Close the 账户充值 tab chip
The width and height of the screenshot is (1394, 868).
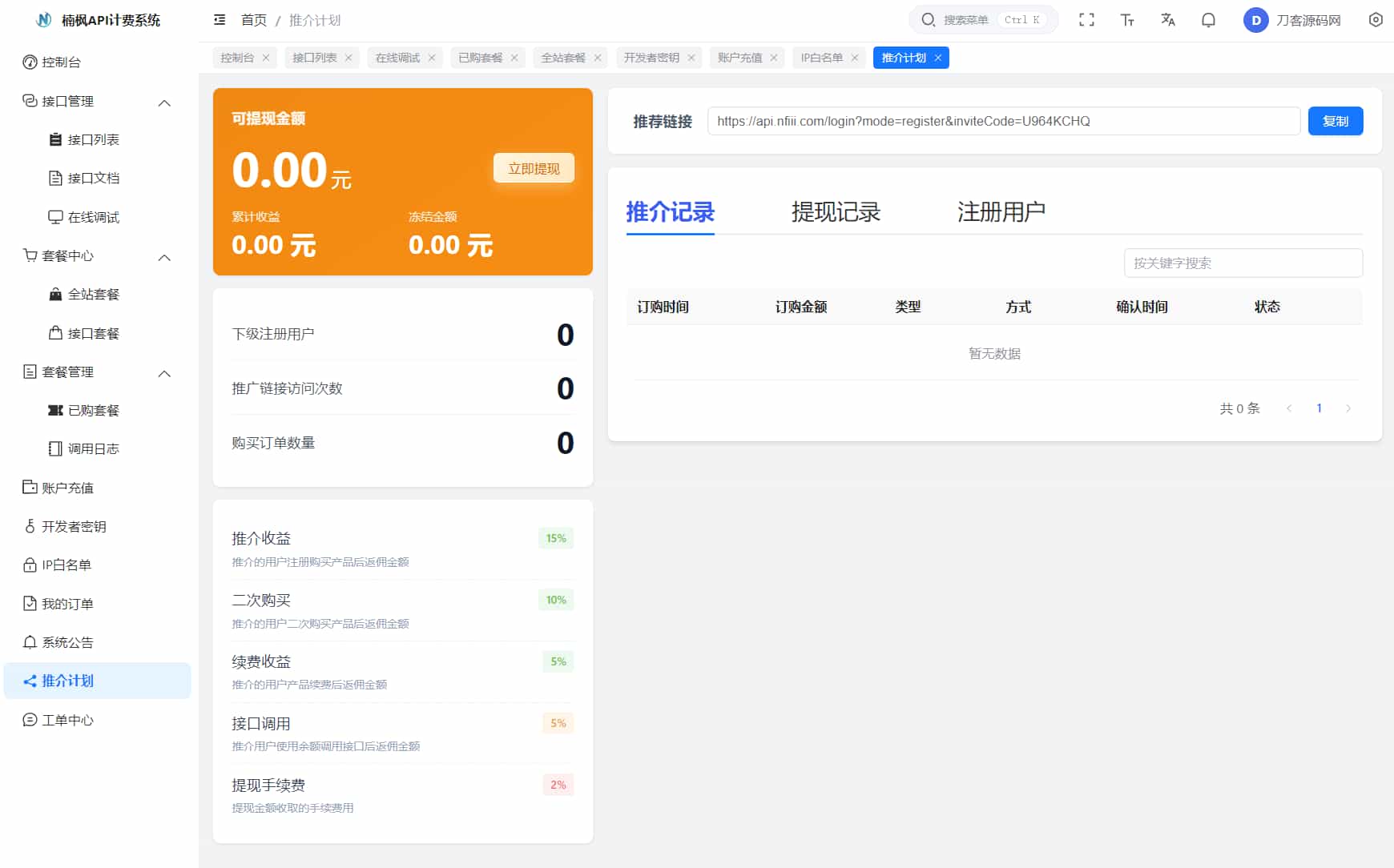[773, 57]
